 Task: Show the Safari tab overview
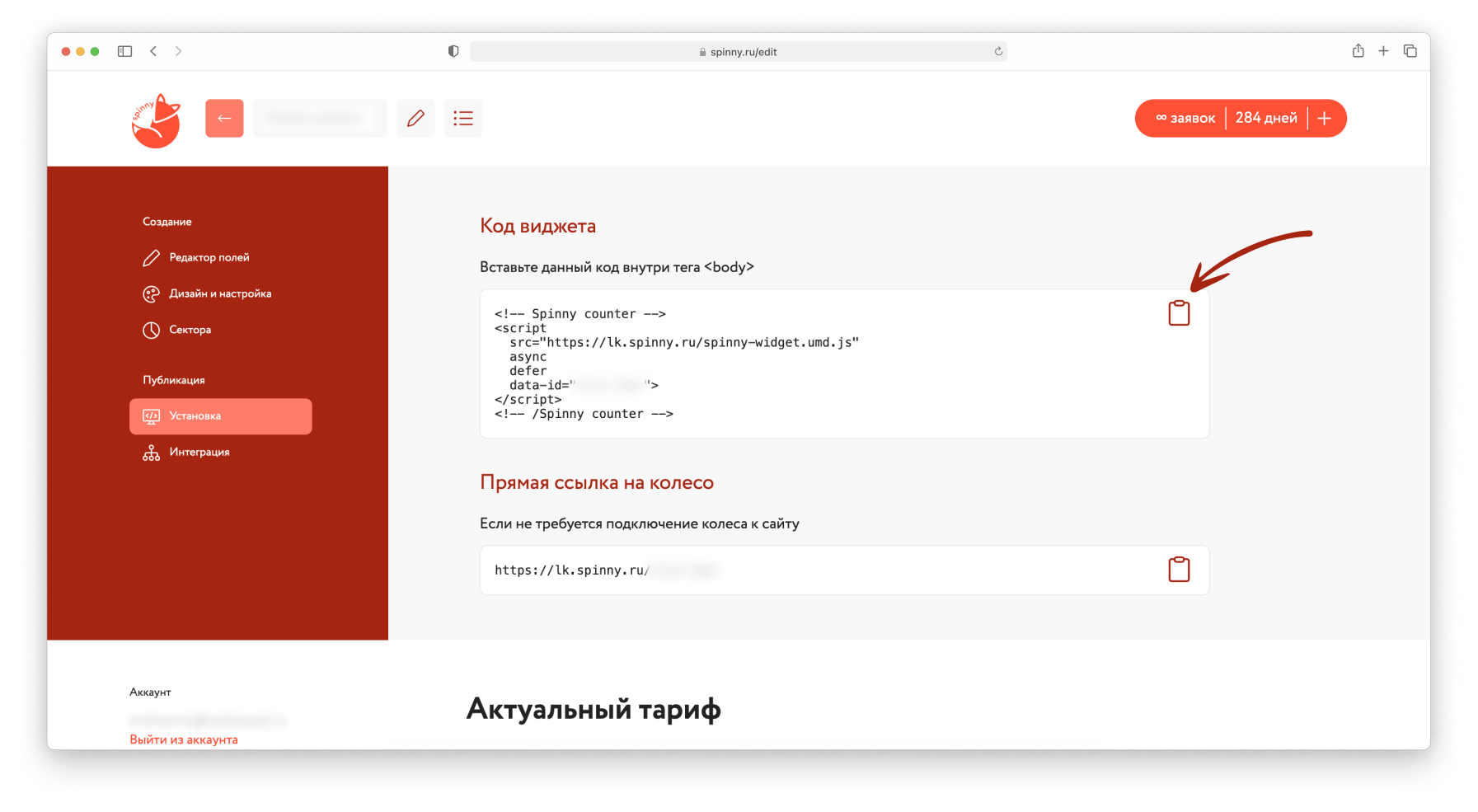(x=1410, y=51)
